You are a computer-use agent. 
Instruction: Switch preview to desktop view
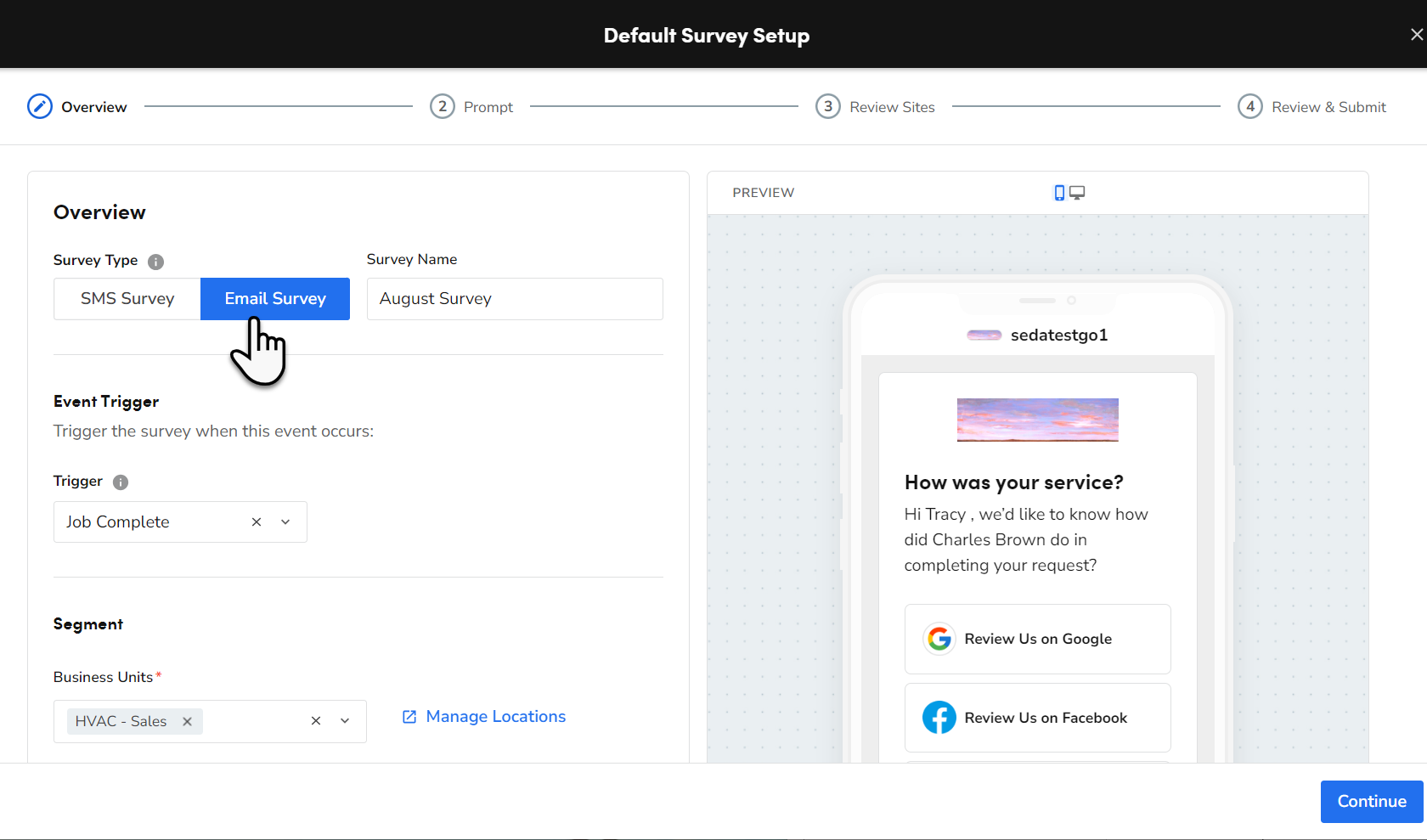click(1077, 193)
